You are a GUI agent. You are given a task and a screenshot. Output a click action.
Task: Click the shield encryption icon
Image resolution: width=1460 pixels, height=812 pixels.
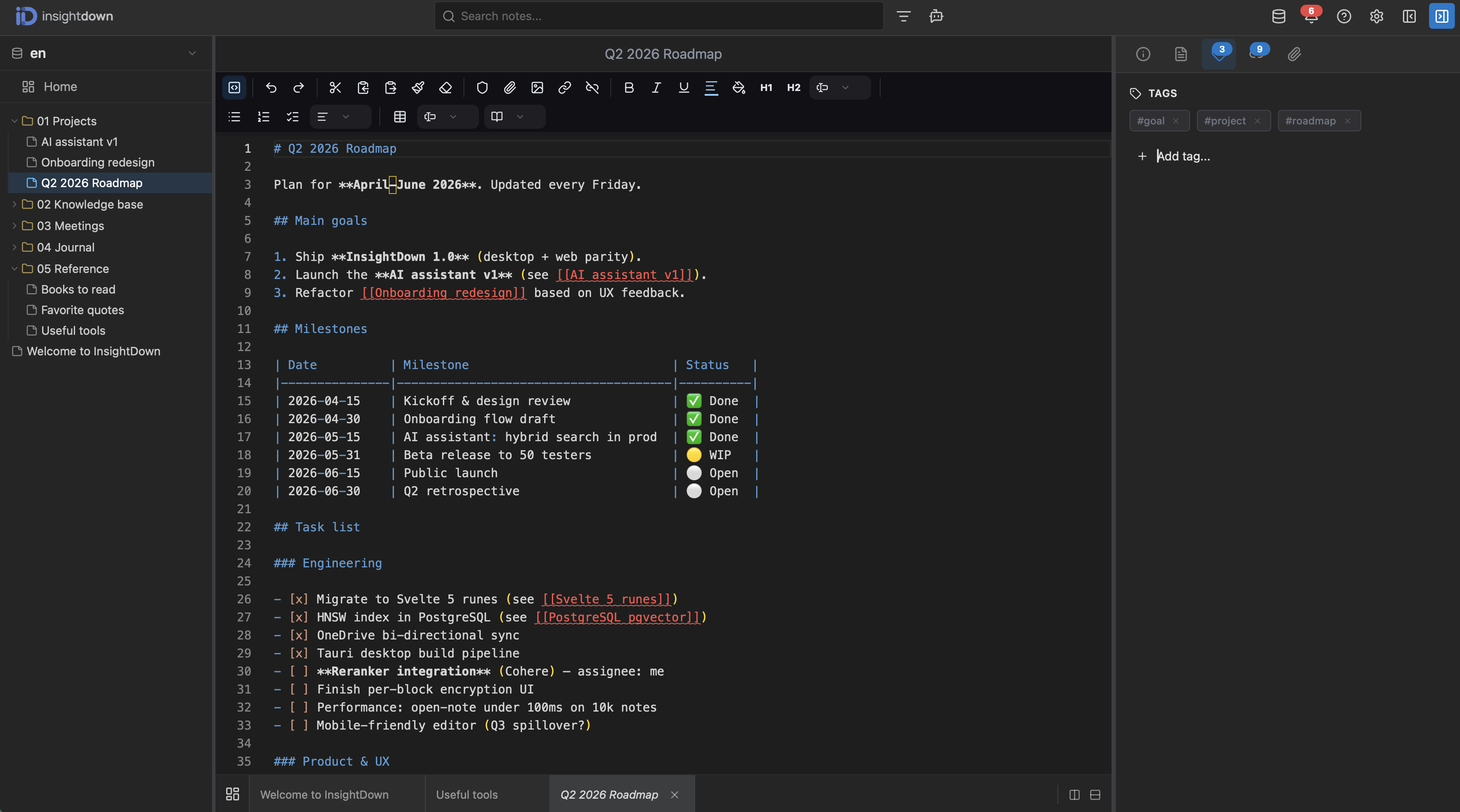[x=482, y=87]
